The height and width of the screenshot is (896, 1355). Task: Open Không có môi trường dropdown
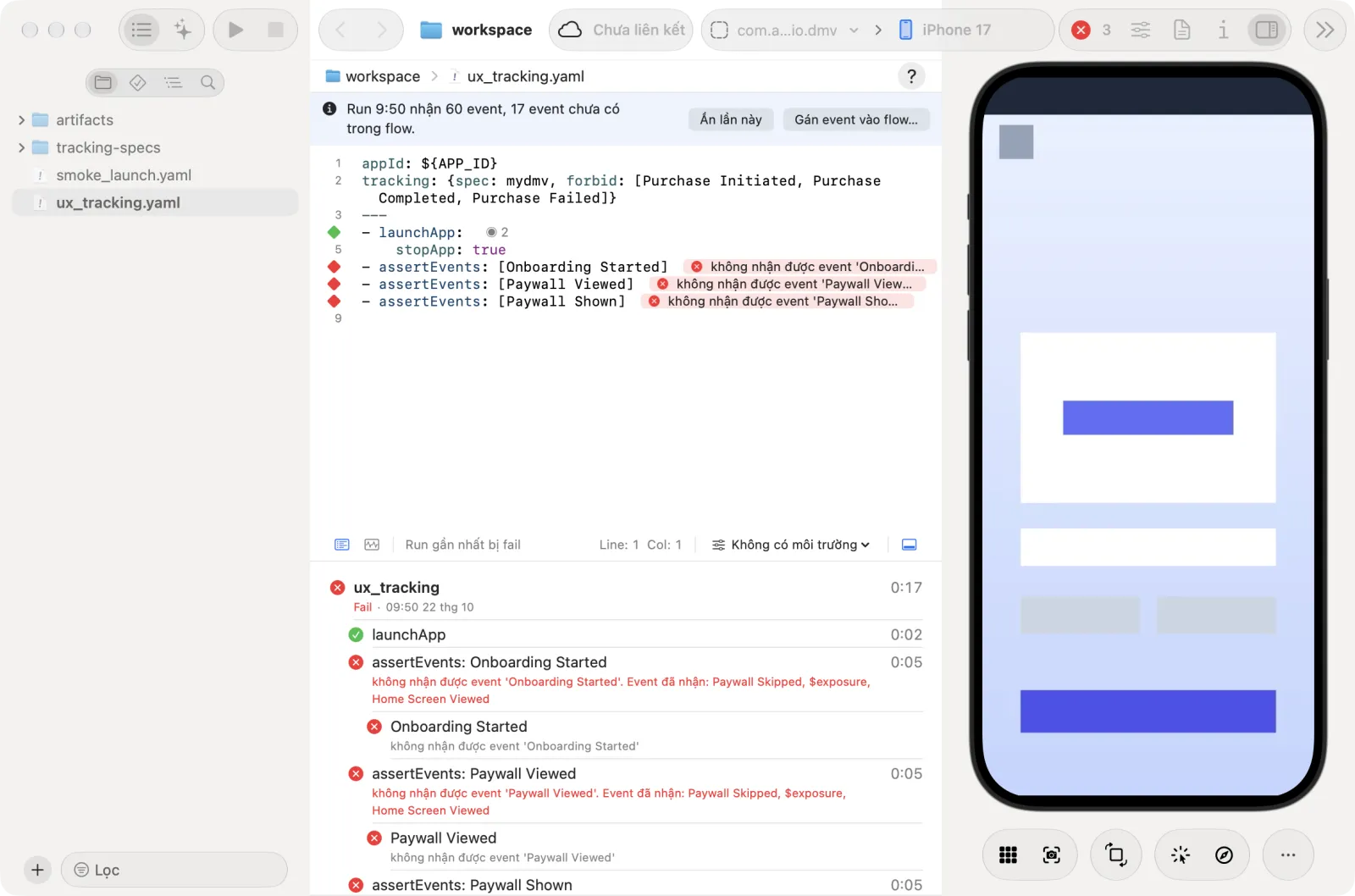pyautogui.click(x=791, y=545)
